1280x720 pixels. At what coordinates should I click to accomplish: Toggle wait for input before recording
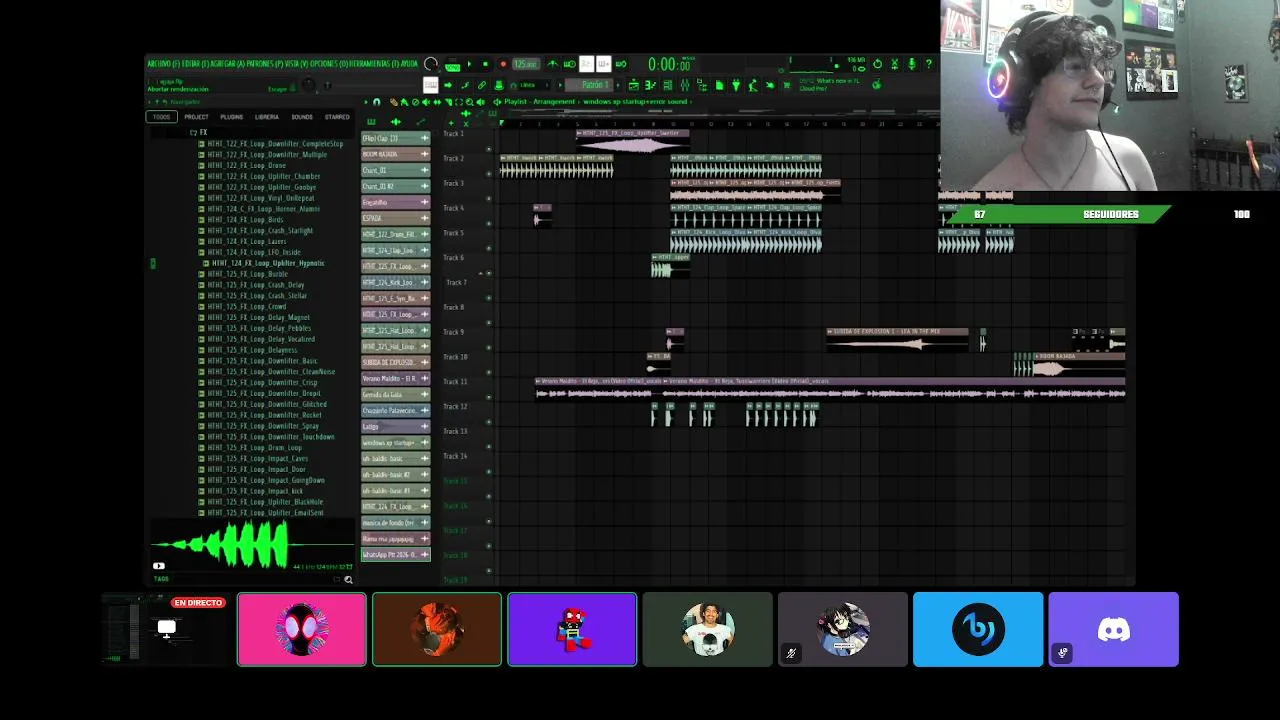(569, 64)
